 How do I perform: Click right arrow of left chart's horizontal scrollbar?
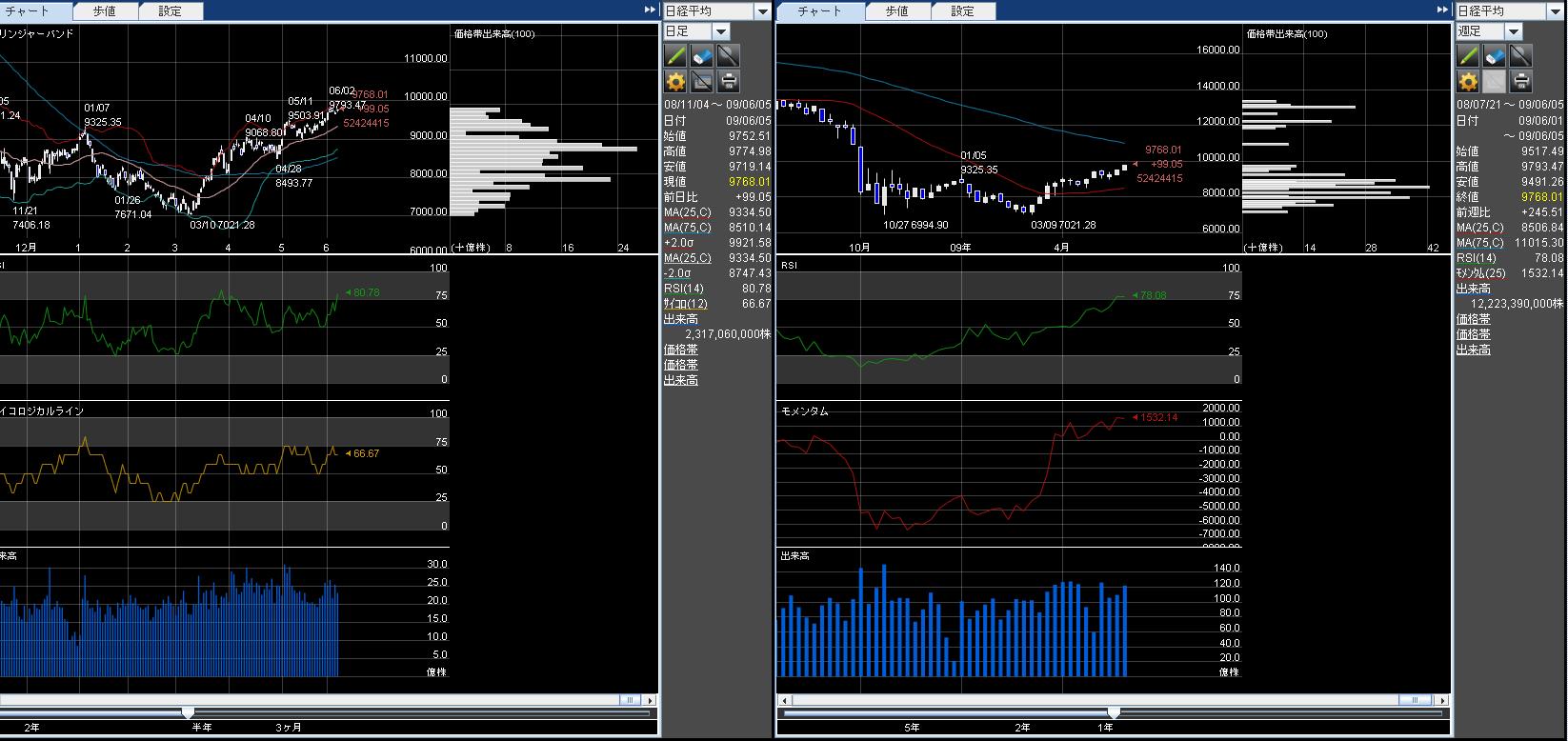(651, 700)
